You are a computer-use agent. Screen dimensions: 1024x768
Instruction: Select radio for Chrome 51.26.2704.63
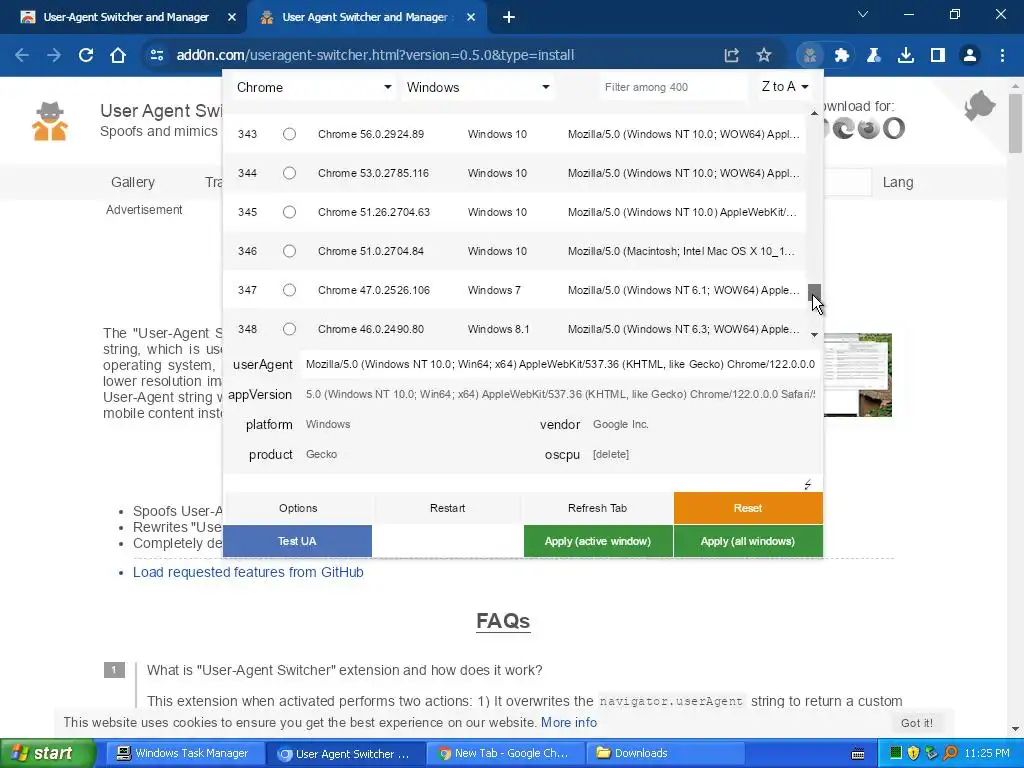(x=289, y=212)
